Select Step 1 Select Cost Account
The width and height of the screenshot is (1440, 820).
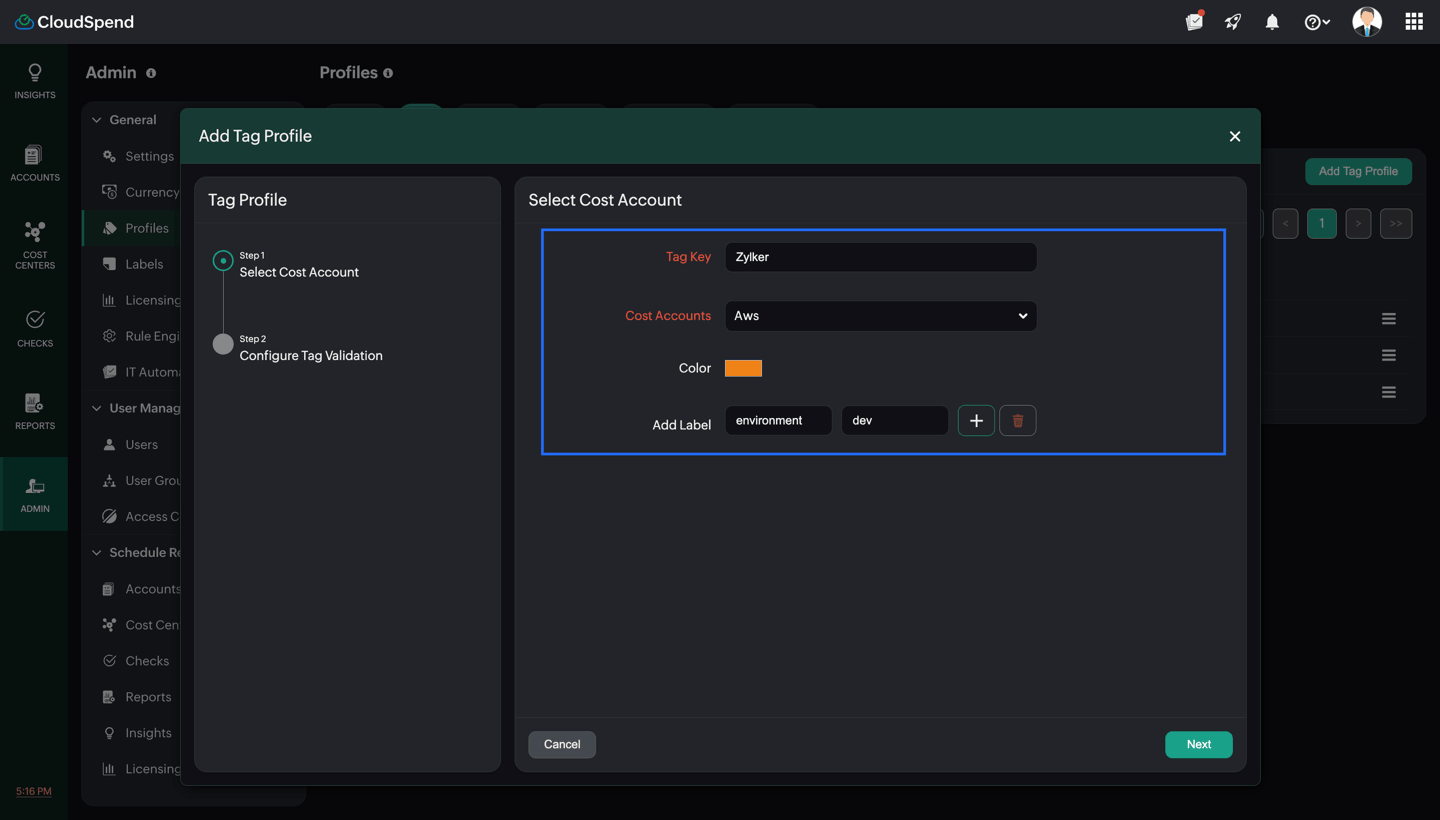pos(285,265)
